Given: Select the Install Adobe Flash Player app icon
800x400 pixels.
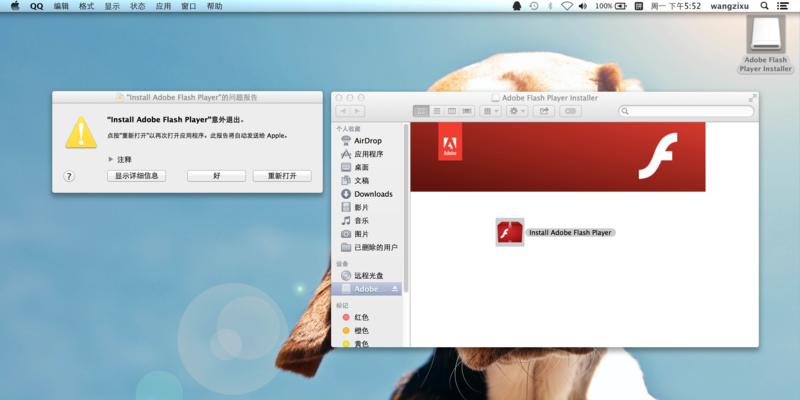Looking at the screenshot, I should point(510,232).
